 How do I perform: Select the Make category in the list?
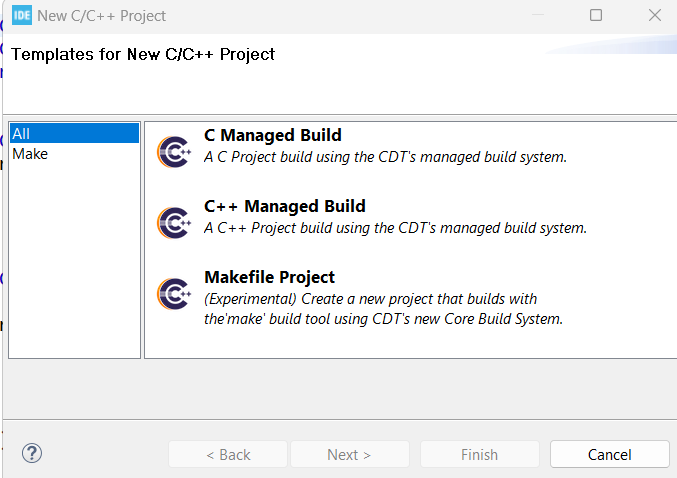click(x=30, y=154)
